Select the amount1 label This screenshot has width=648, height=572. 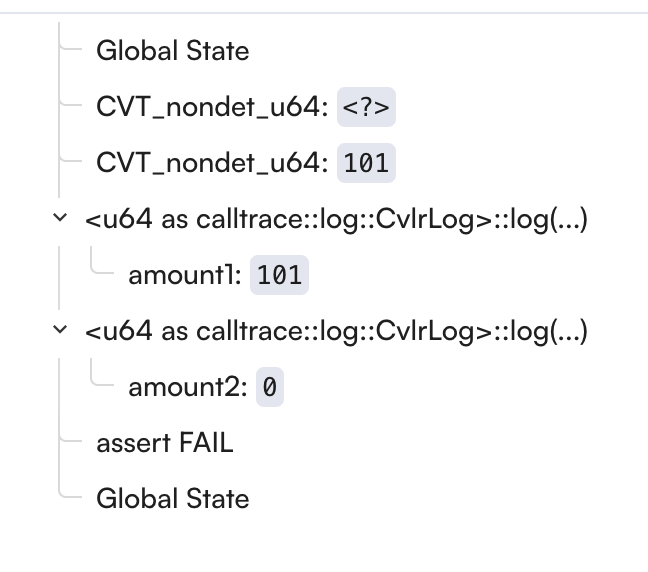[x=185, y=275]
